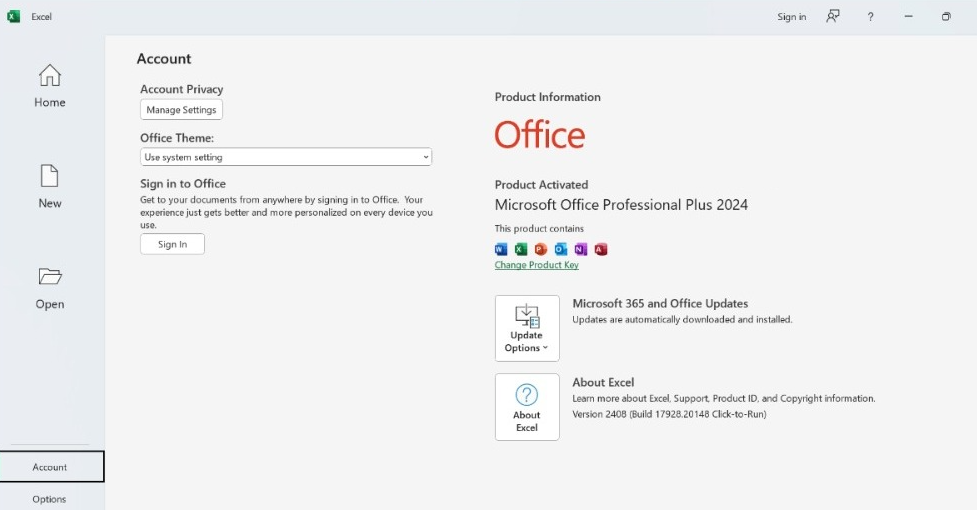Follow the Change Product Key link
This screenshot has height=510, width=977.
(x=536, y=265)
